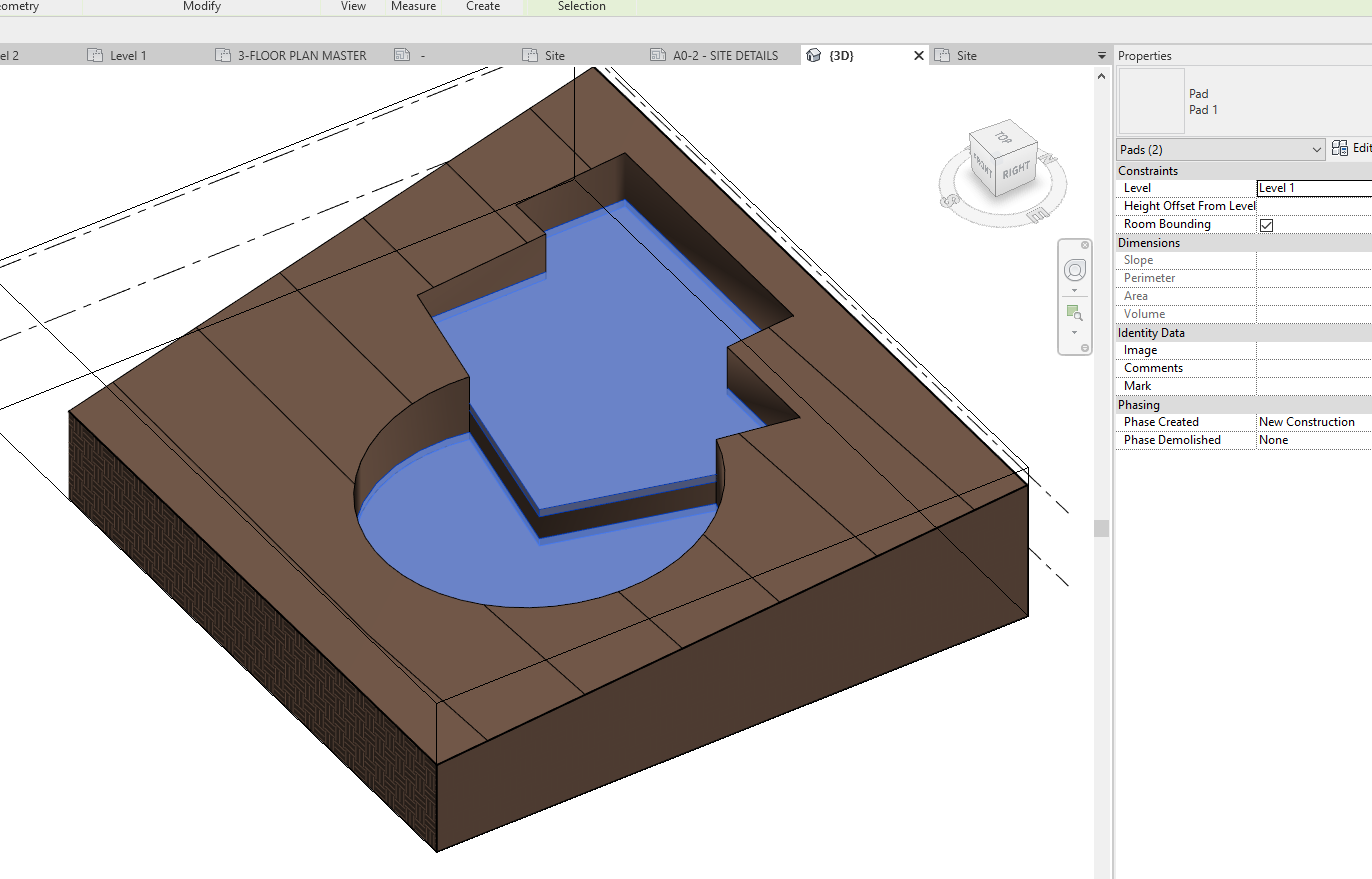Open the view tabs list dropdown arrow

click(x=1100, y=55)
